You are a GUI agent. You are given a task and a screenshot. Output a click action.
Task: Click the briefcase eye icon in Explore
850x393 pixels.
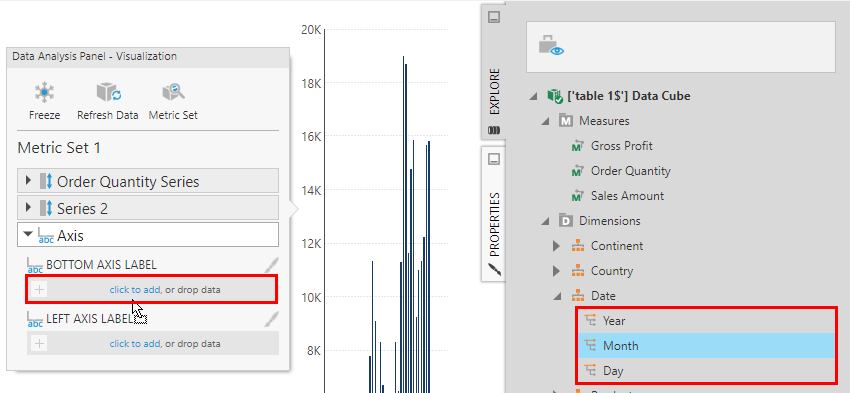click(551, 46)
